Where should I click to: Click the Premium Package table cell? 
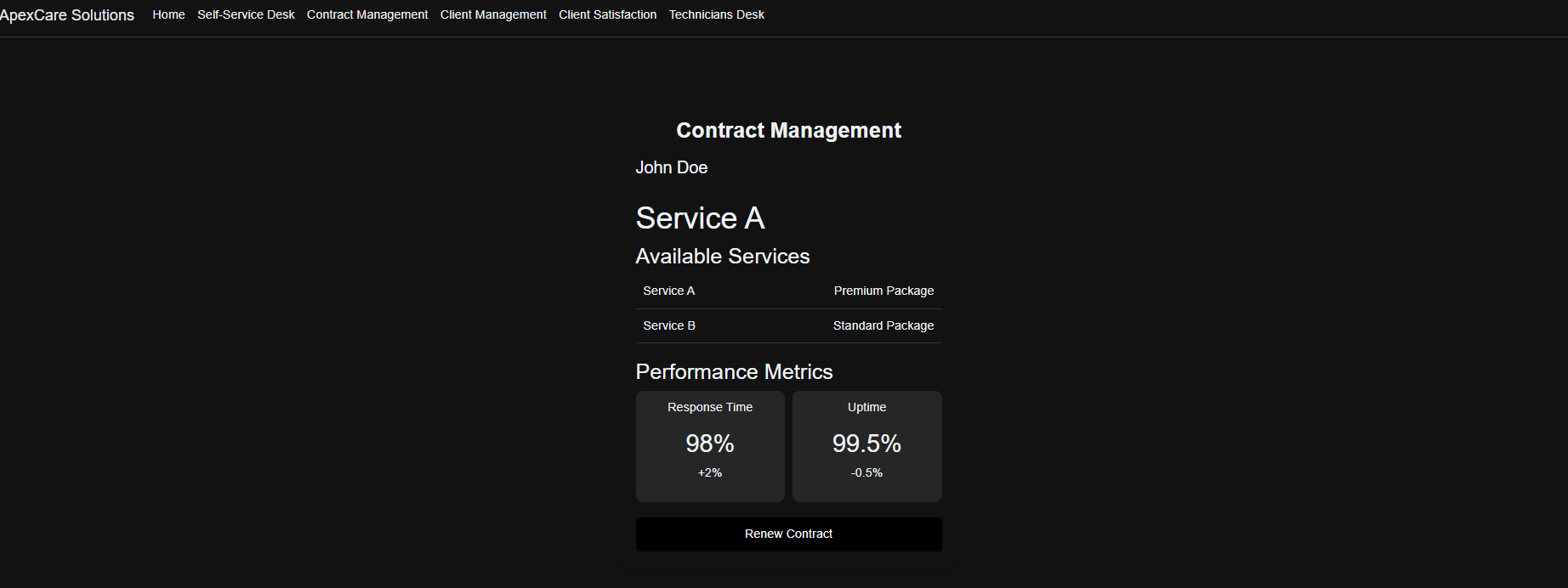[x=883, y=291]
